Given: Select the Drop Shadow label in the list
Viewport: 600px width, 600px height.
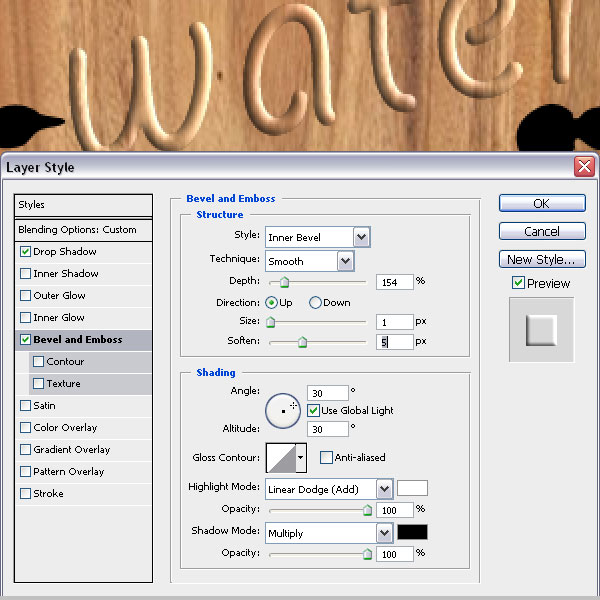Looking at the screenshot, I should click(65, 251).
